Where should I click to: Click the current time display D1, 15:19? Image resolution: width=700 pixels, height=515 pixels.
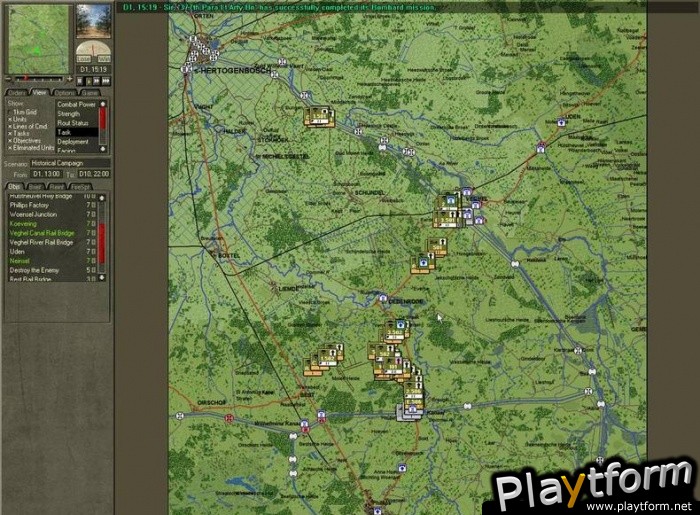tap(93, 70)
